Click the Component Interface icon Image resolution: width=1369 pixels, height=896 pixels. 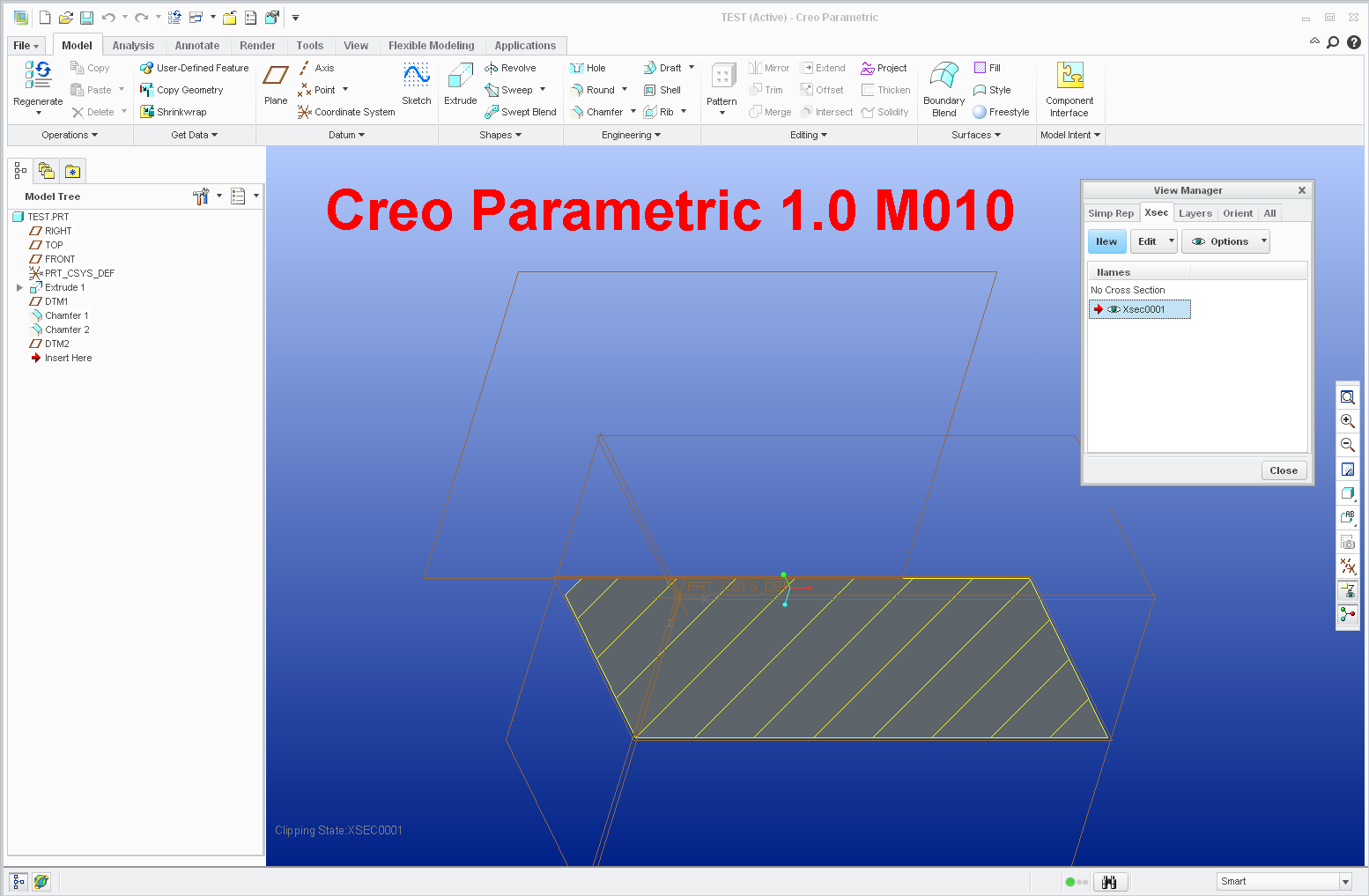[x=1069, y=75]
